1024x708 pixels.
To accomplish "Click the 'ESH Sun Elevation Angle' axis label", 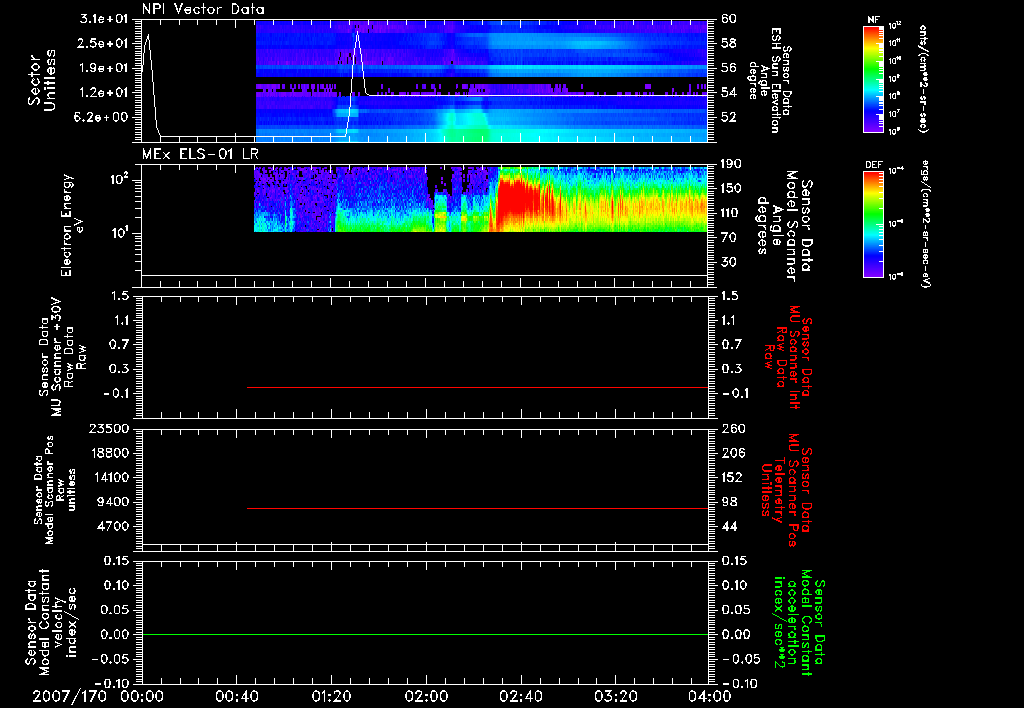I will [x=770, y=80].
